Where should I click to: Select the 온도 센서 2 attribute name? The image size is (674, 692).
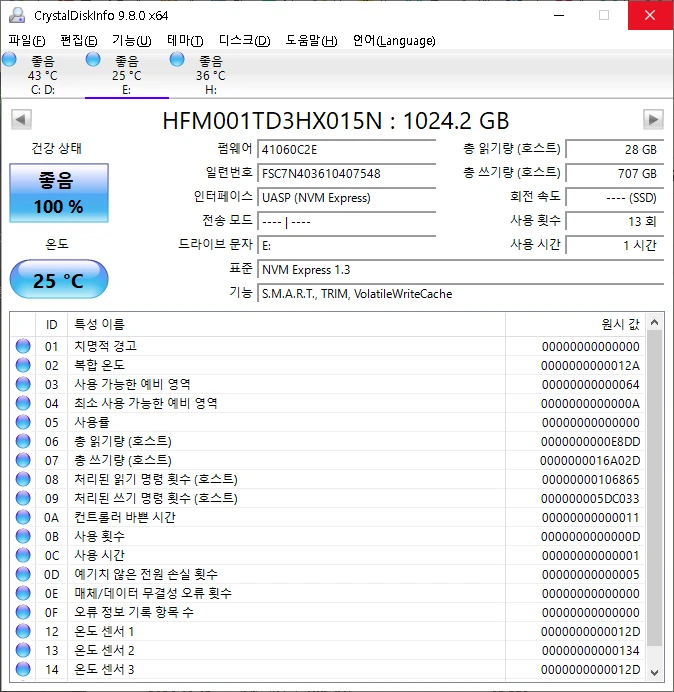coord(104,650)
